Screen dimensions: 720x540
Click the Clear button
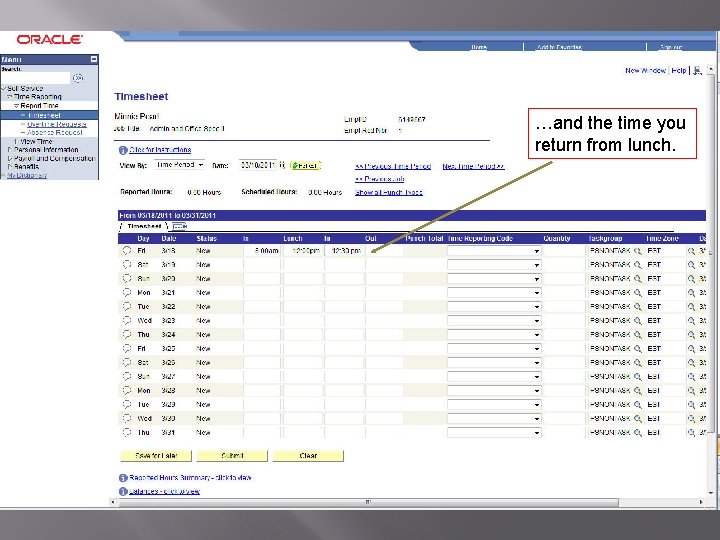(308, 456)
